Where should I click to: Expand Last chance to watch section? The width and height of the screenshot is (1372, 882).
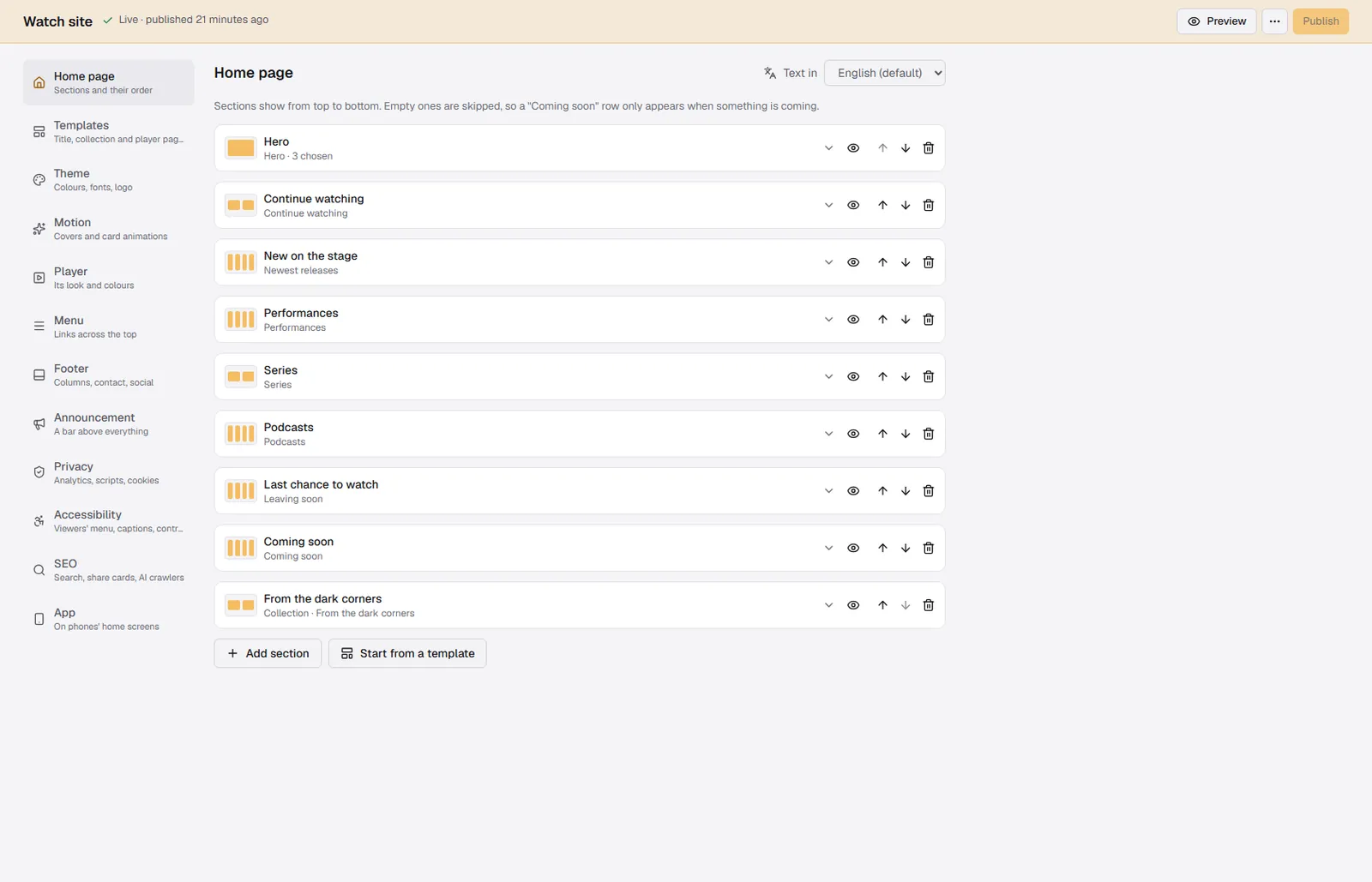[828, 491]
